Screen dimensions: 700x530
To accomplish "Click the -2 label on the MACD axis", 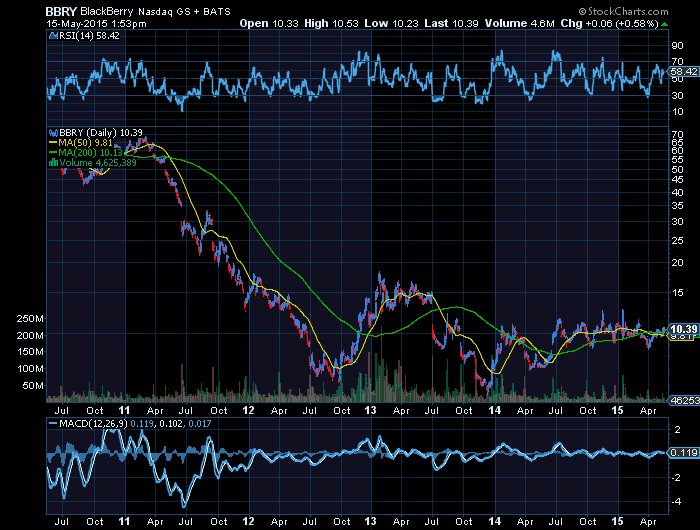I will 676,478.
